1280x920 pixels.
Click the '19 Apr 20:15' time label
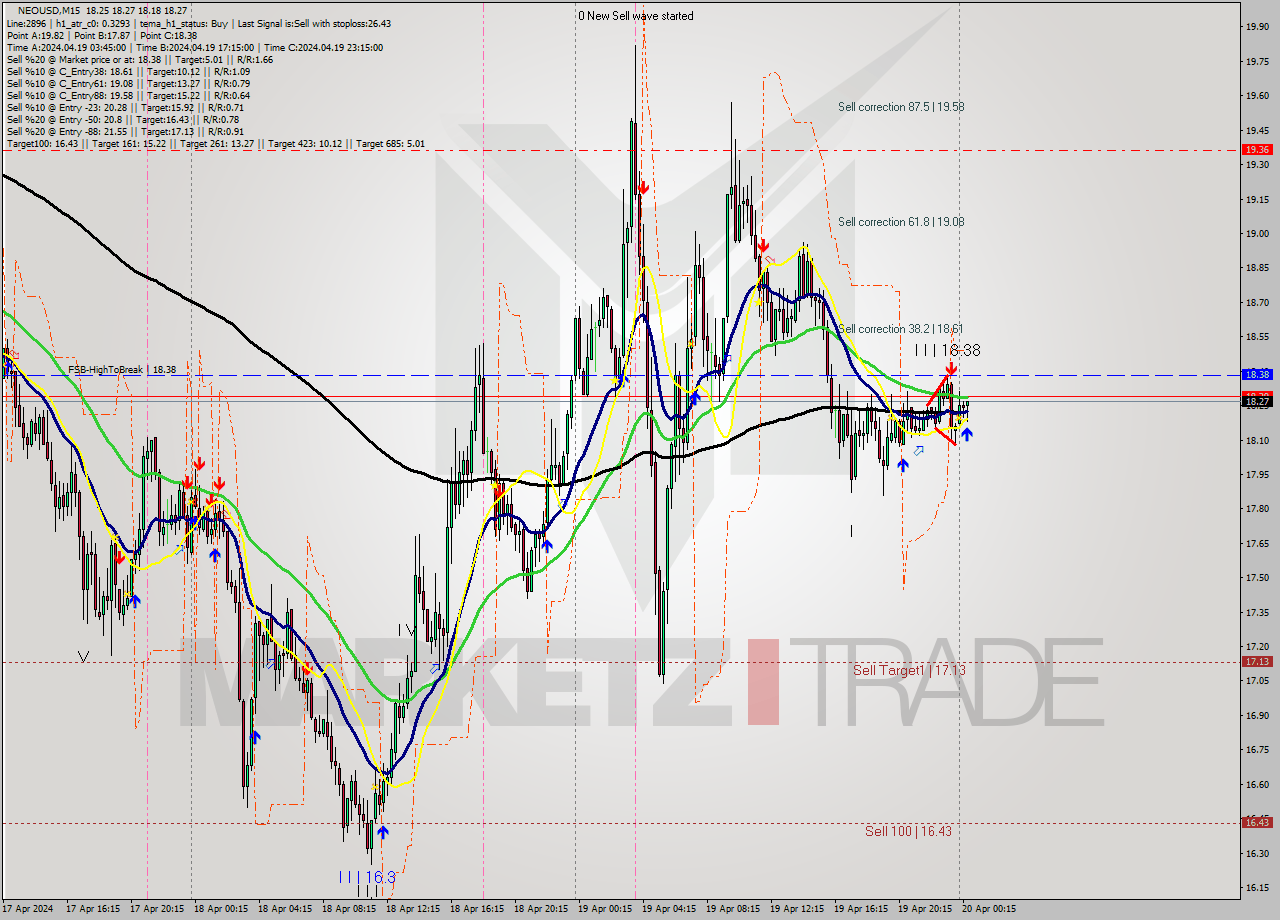tap(926, 909)
